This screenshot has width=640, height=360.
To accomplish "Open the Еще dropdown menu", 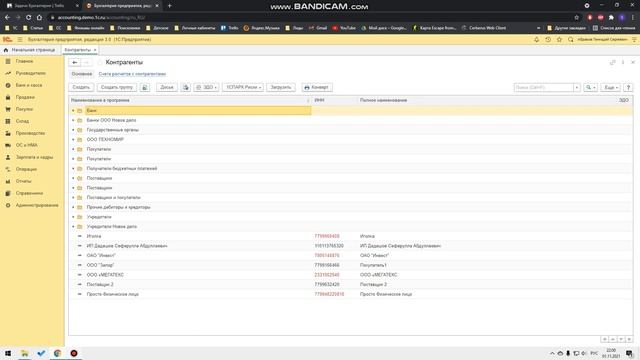I will tap(611, 87).
